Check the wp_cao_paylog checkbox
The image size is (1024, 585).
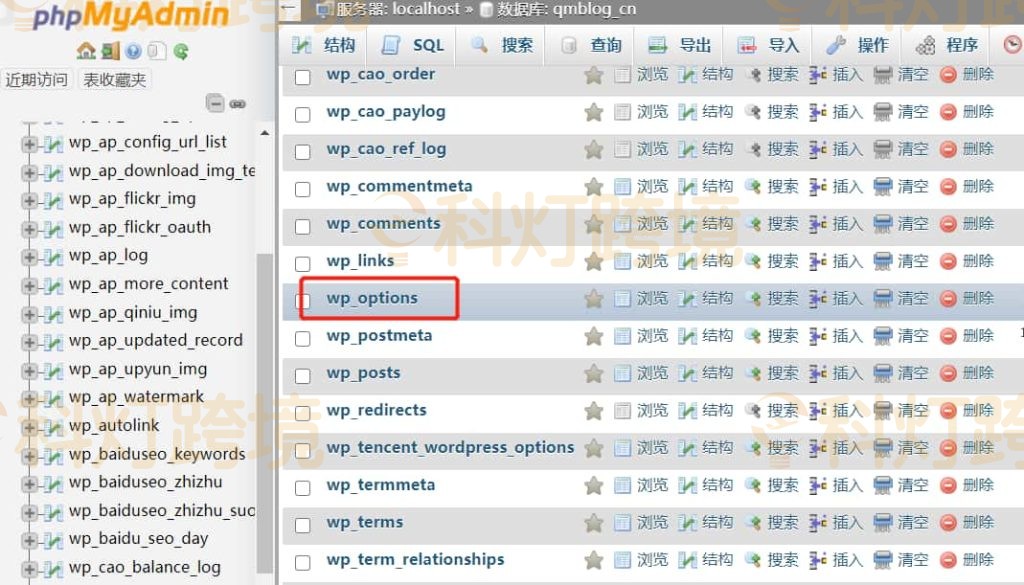click(302, 114)
